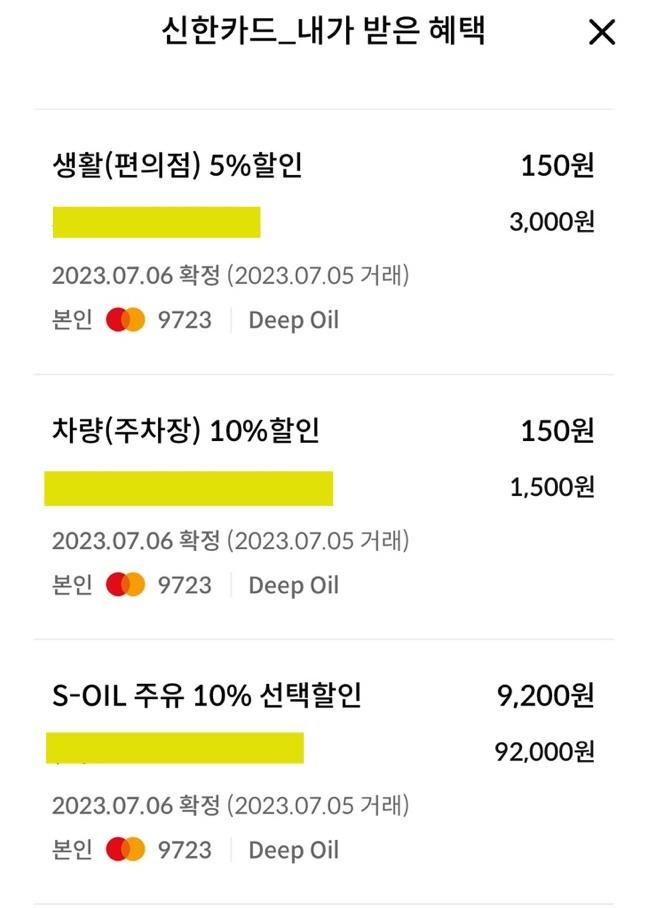Image resolution: width=657 pixels, height=908 pixels.
Task: Select 150원 discount amount for 주차장
Action: click(x=557, y=431)
